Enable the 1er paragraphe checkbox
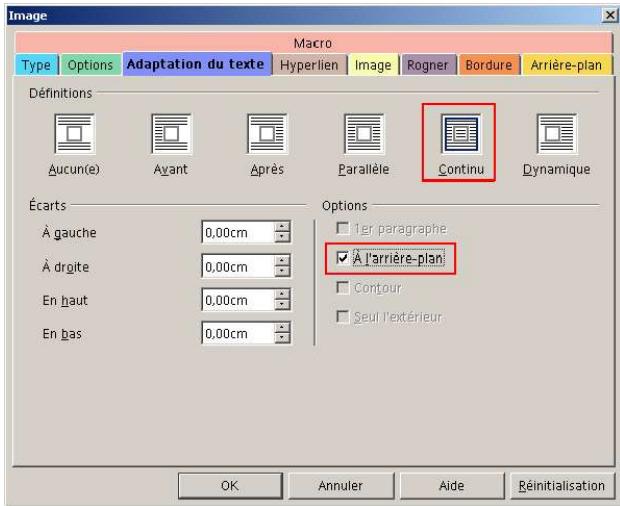The width and height of the screenshot is (620, 506). coord(342,228)
